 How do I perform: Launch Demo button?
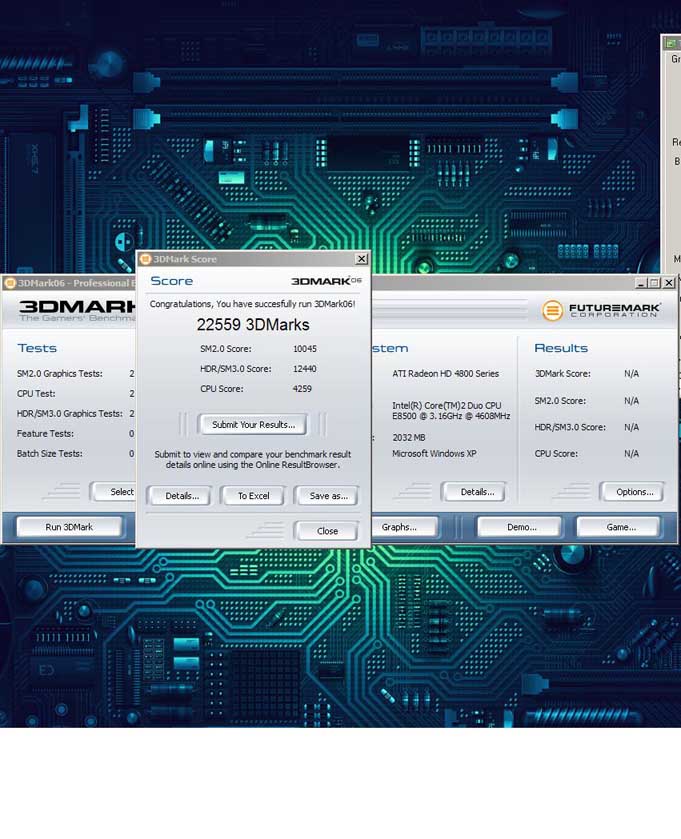click(x=521, y=527)
